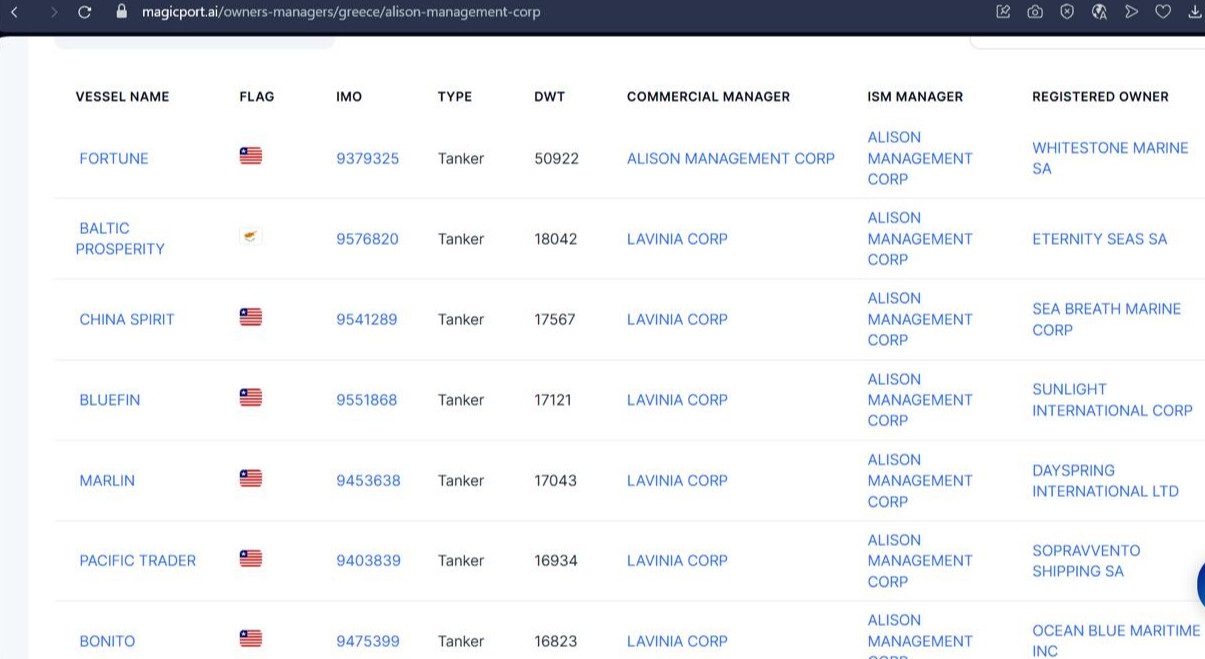
Task: Click Tanker type in BLUEFIN row
Action: (x=461, y=400)
